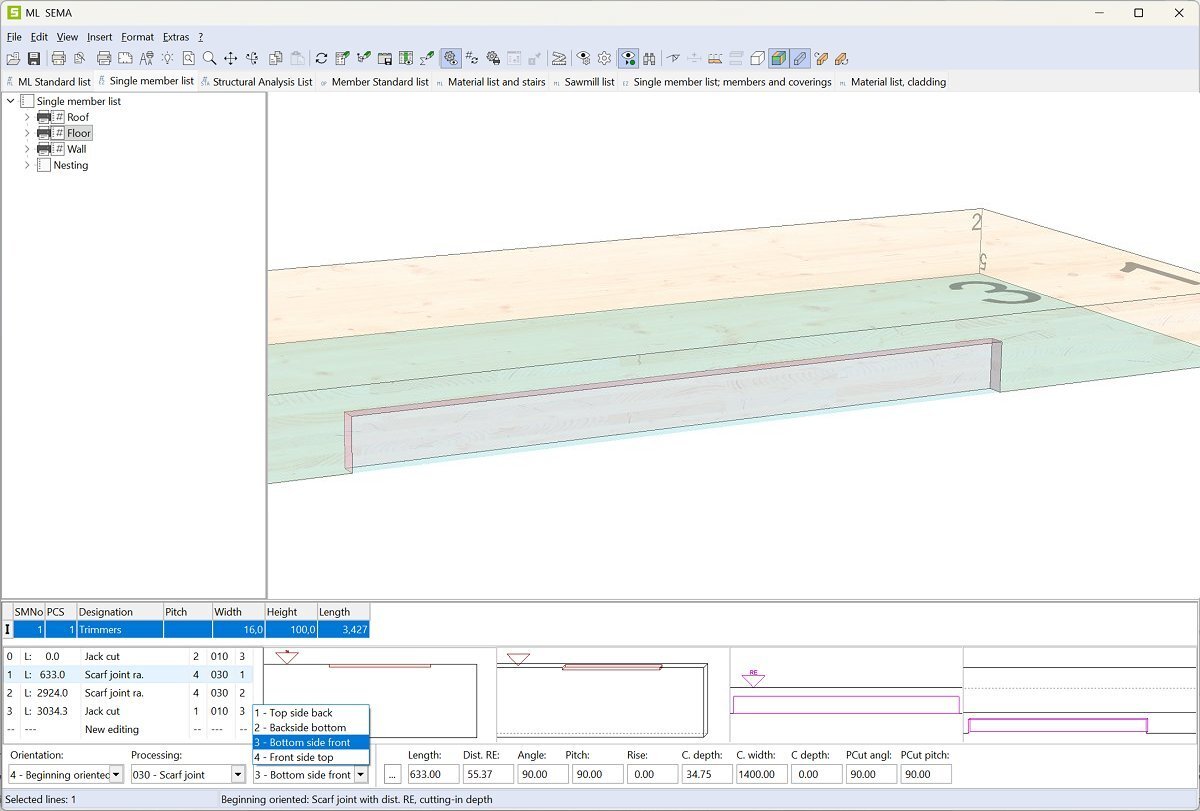The height and width of the screenshot is (811, 1200).
Task: Open the Orientation dropdown
Action: click(x=116, y=774)
